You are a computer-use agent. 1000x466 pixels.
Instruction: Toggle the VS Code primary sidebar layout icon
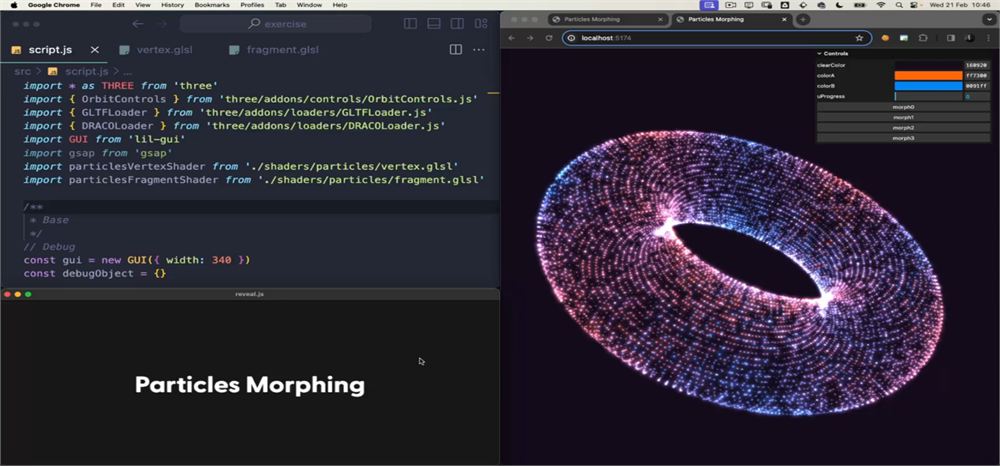(410, 24)
